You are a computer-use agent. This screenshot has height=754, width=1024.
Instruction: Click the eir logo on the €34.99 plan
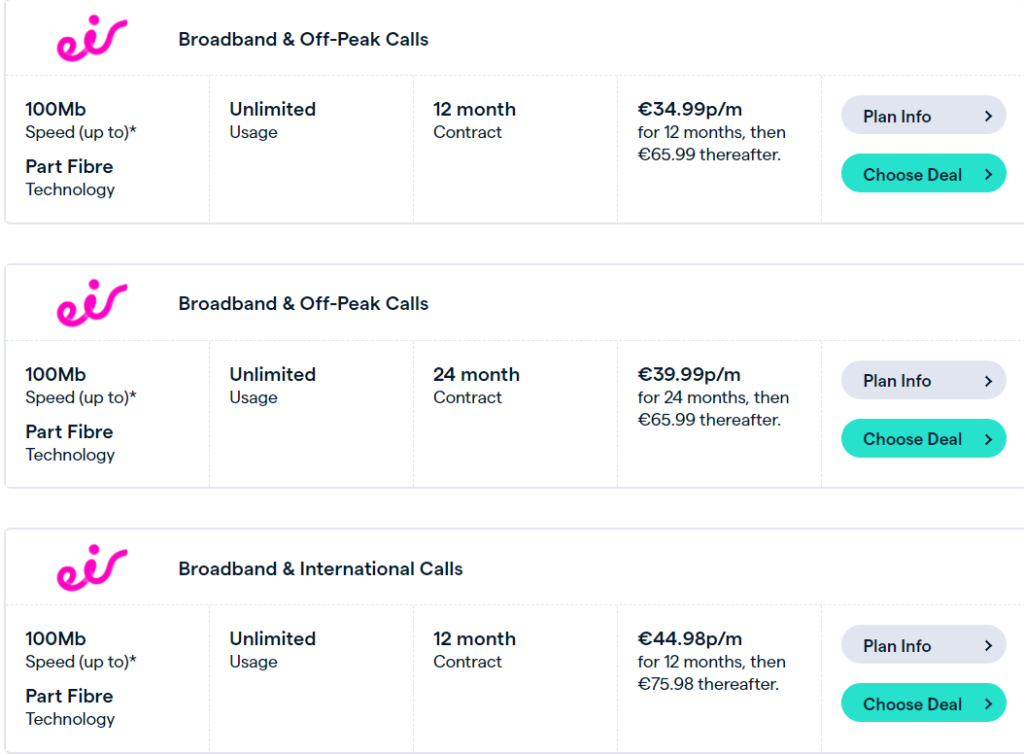92,39
